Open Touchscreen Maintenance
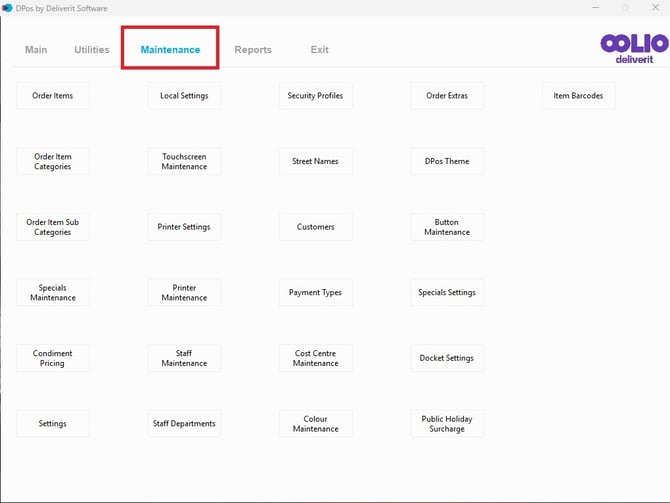Viewport: 670px width, 503px height. [184, 162]
